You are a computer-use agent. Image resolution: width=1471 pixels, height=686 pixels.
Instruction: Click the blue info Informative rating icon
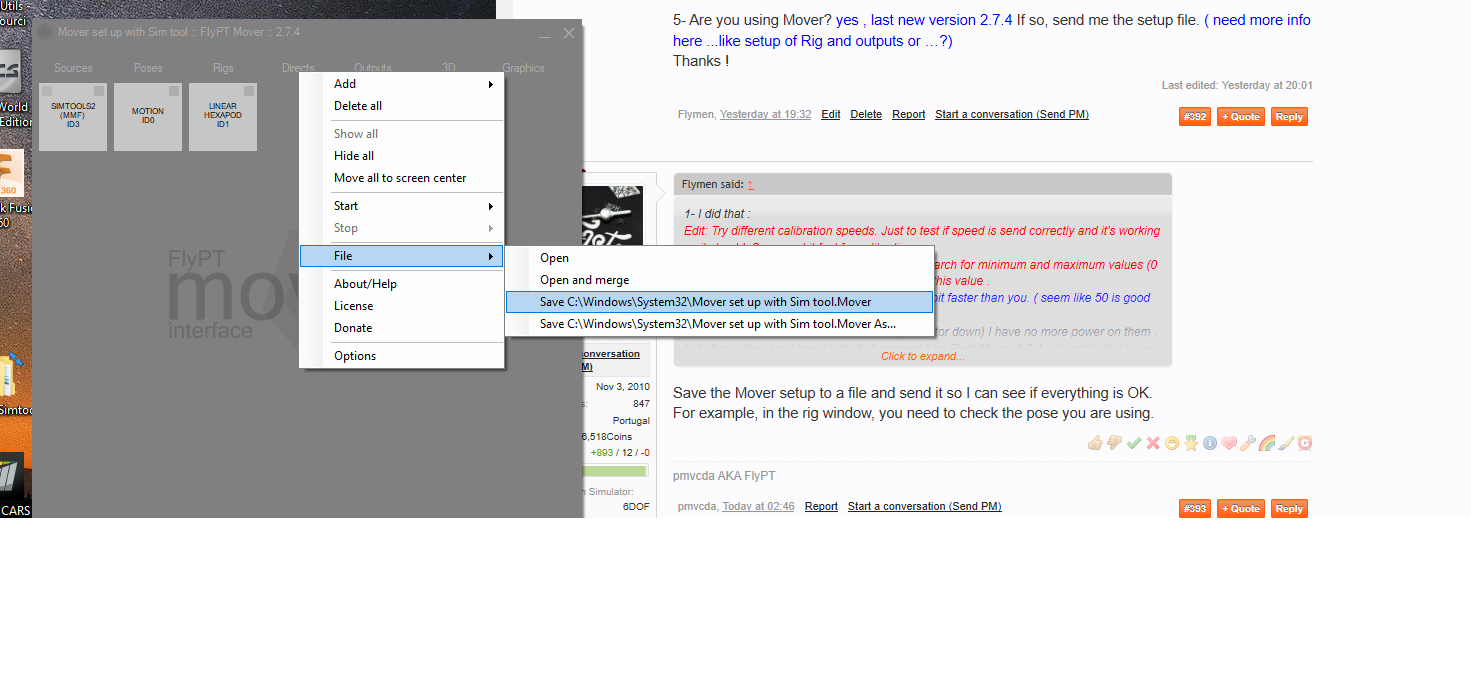click(x=1210, y=443)
